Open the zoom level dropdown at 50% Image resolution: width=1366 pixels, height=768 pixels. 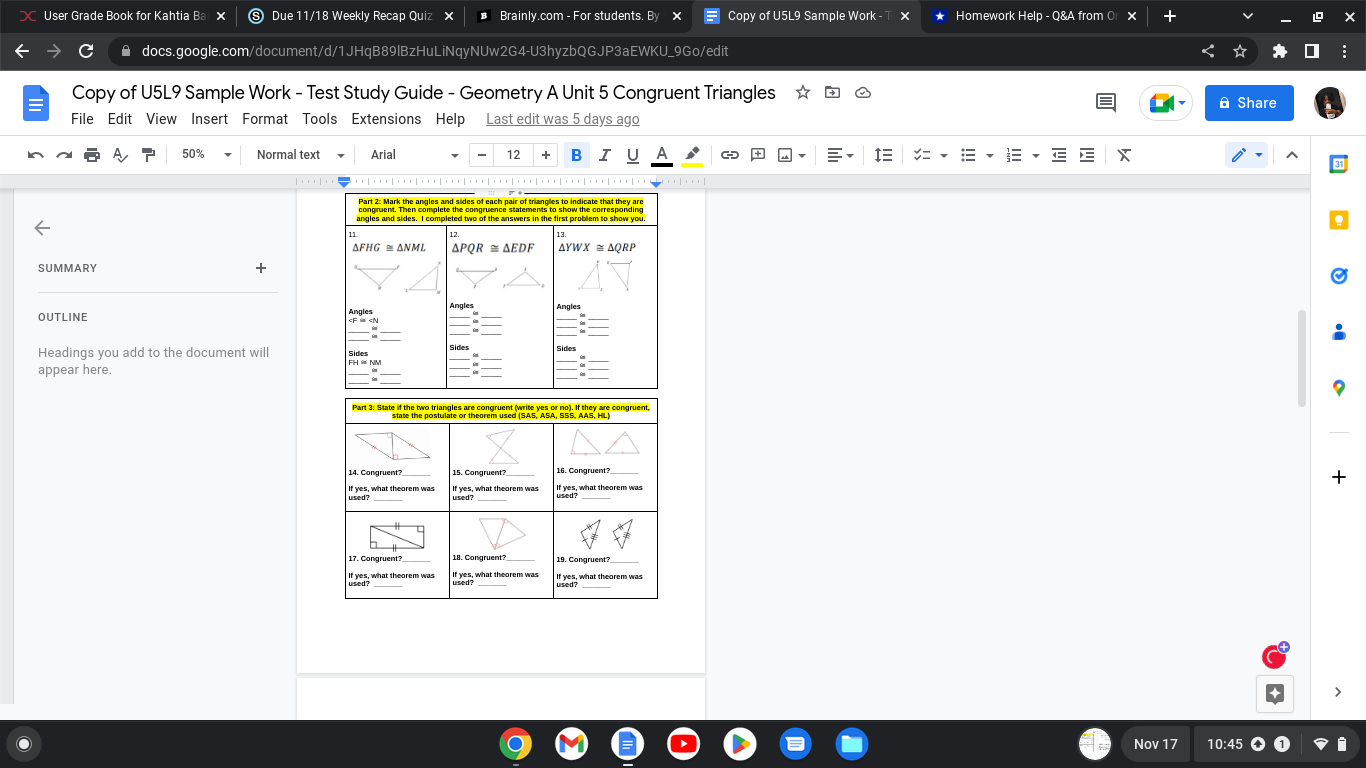pos(205,155)
